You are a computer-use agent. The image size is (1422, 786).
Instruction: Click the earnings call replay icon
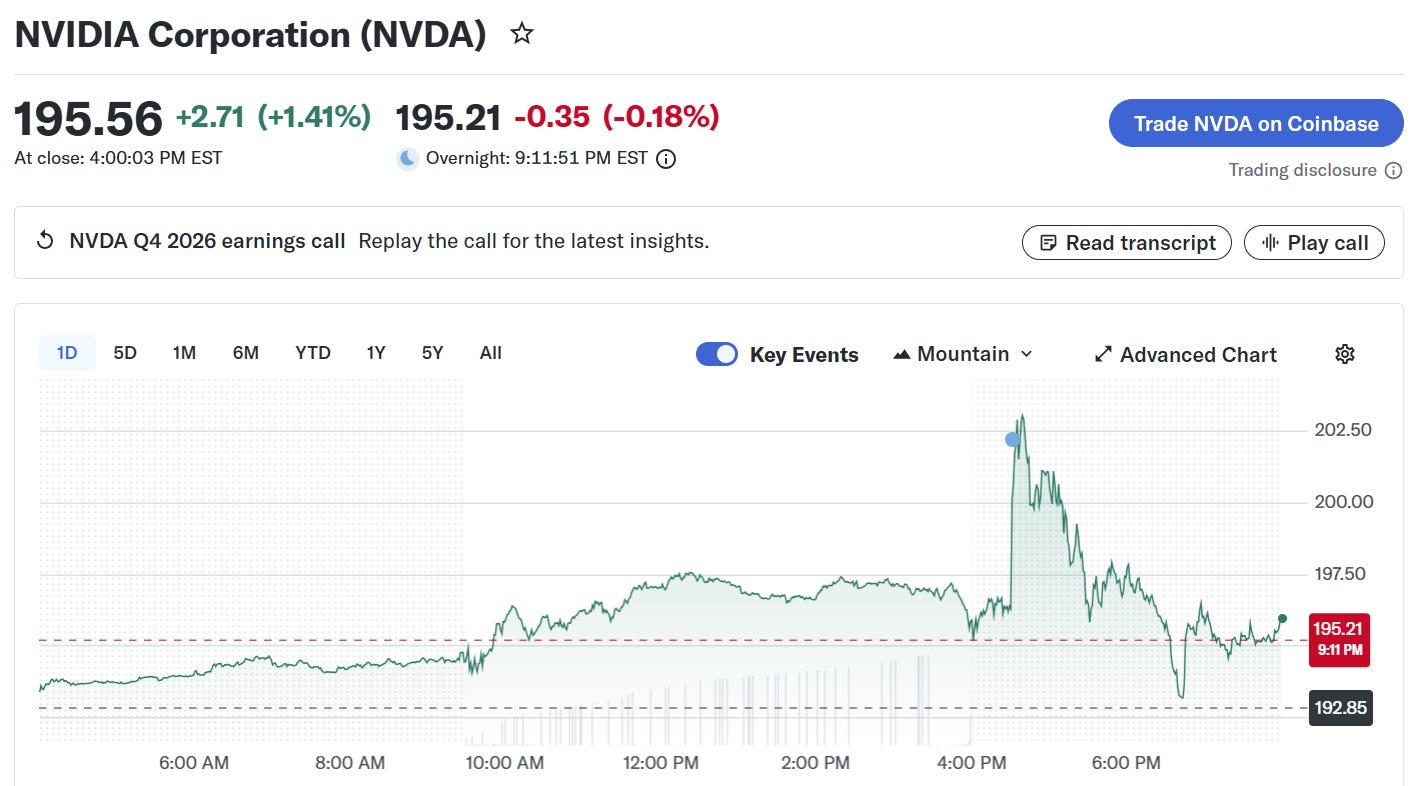point(45,241)
